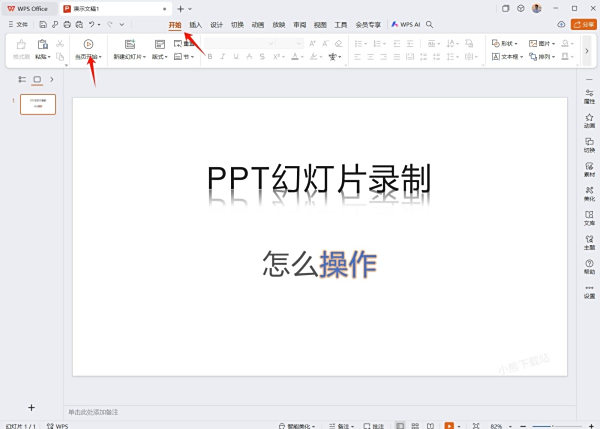
Task: Open the 属性 properties sidebar panel
Action: (589, 96)
